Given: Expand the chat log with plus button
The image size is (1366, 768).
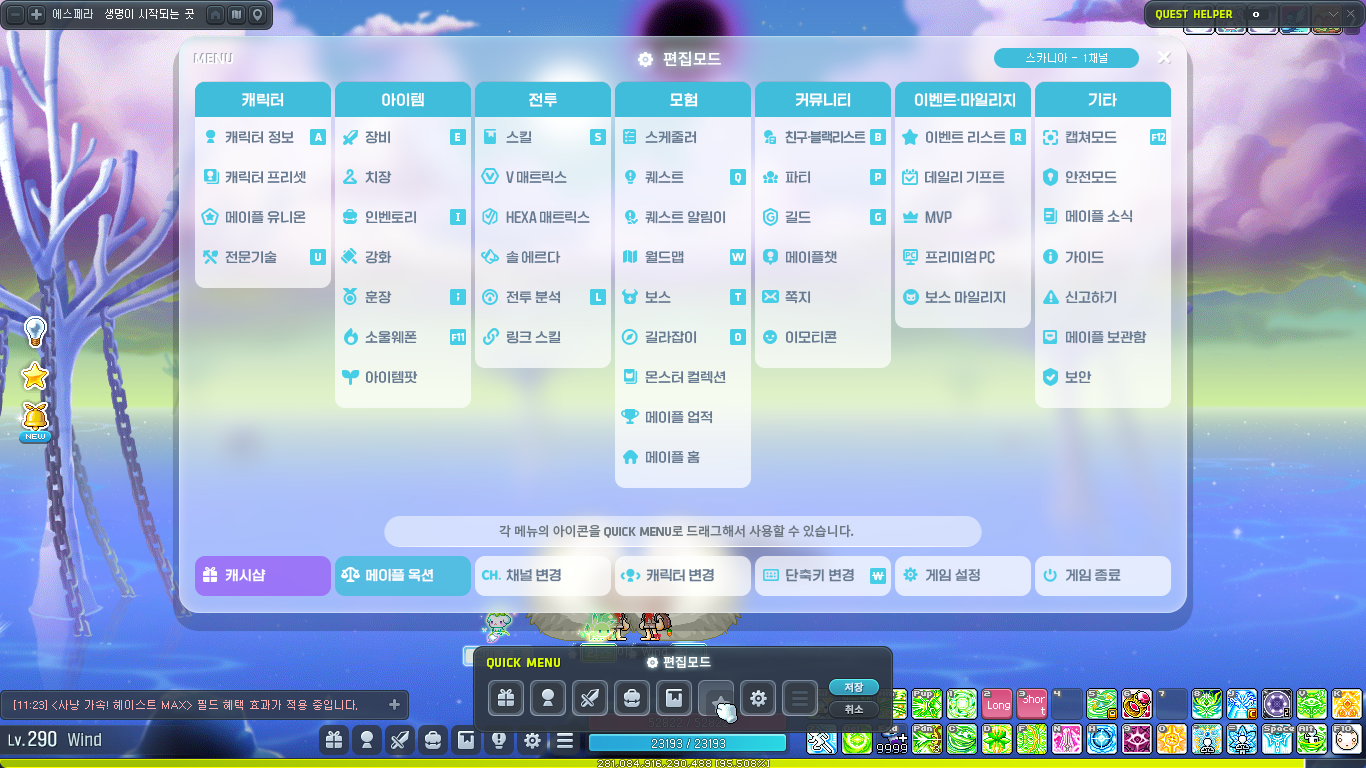Looking at the screenshot, I should point(394,705).
